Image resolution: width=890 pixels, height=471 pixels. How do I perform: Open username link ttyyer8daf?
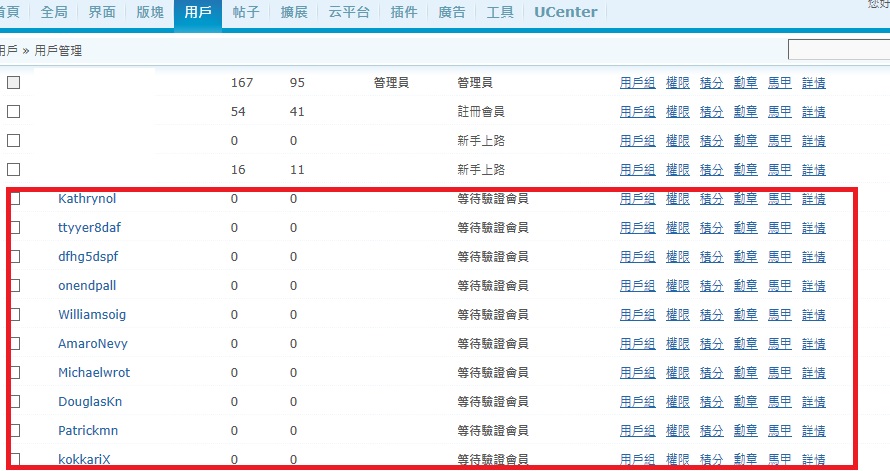(x=91, y=228)
